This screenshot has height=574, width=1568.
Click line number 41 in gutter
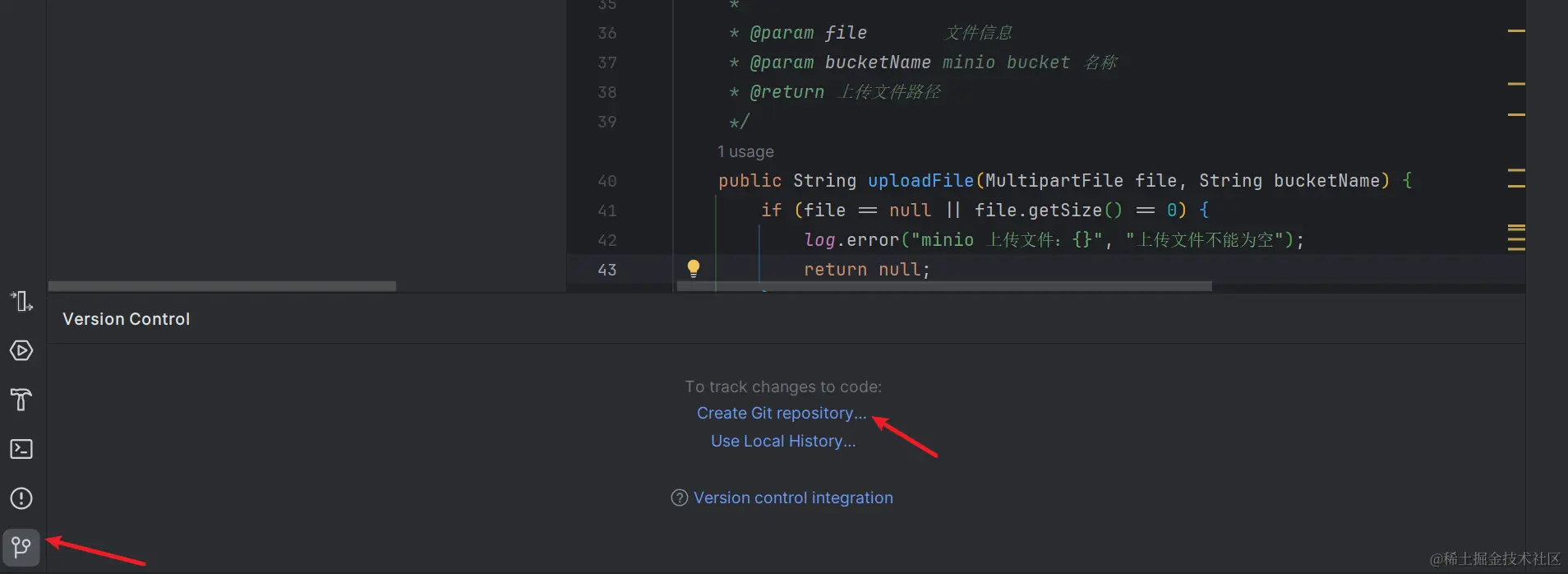click(x=607, y=211)
